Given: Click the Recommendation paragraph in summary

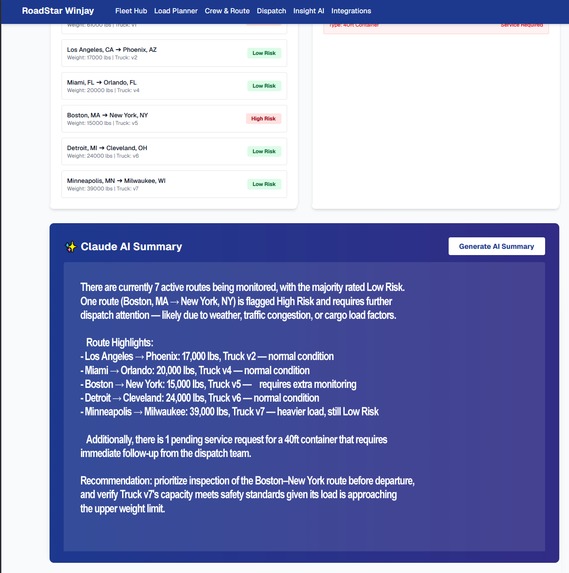Looking at the screenshot, I should [x=247, y=494].
